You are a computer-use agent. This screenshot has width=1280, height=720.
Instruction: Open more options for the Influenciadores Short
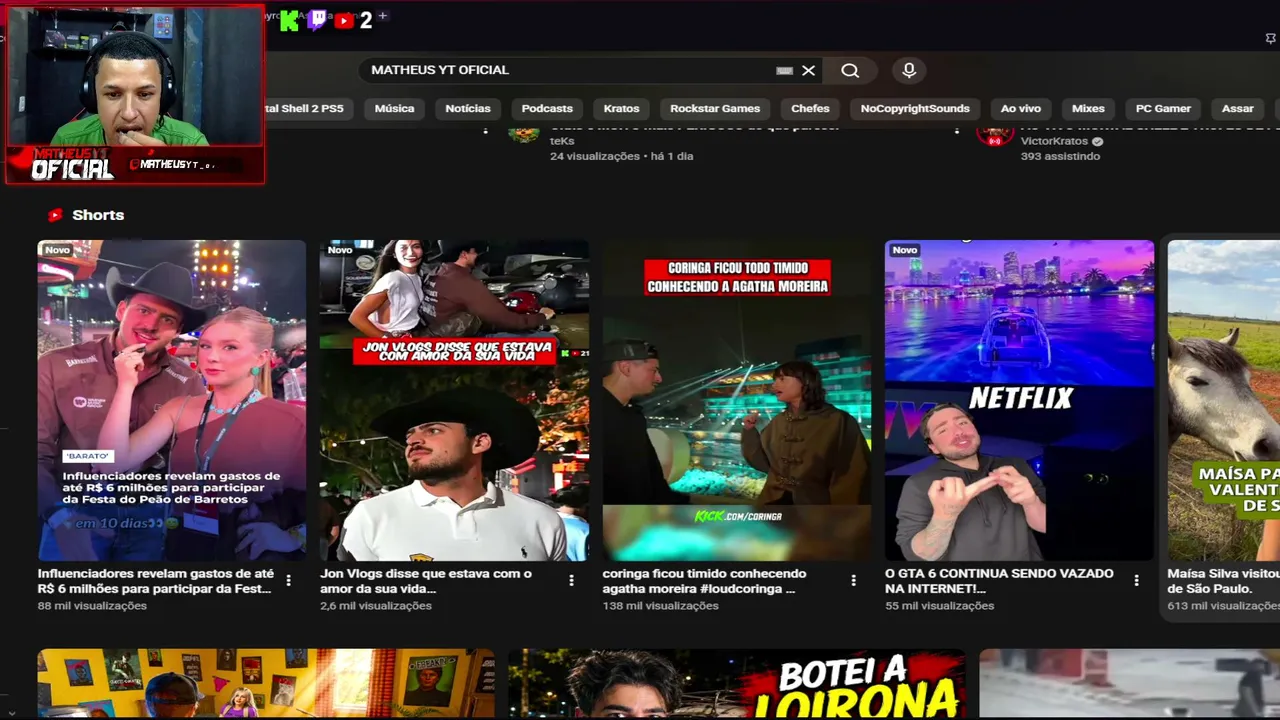289,580
